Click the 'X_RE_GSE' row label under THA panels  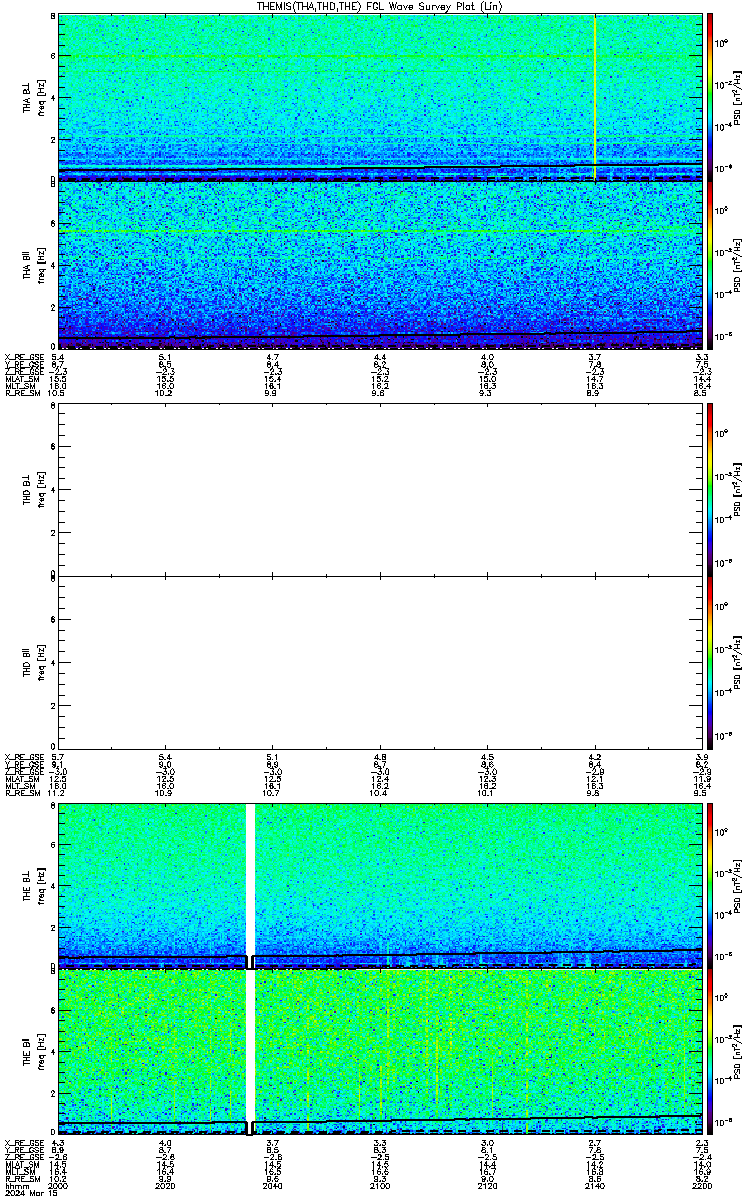click(x=22, y=357)
